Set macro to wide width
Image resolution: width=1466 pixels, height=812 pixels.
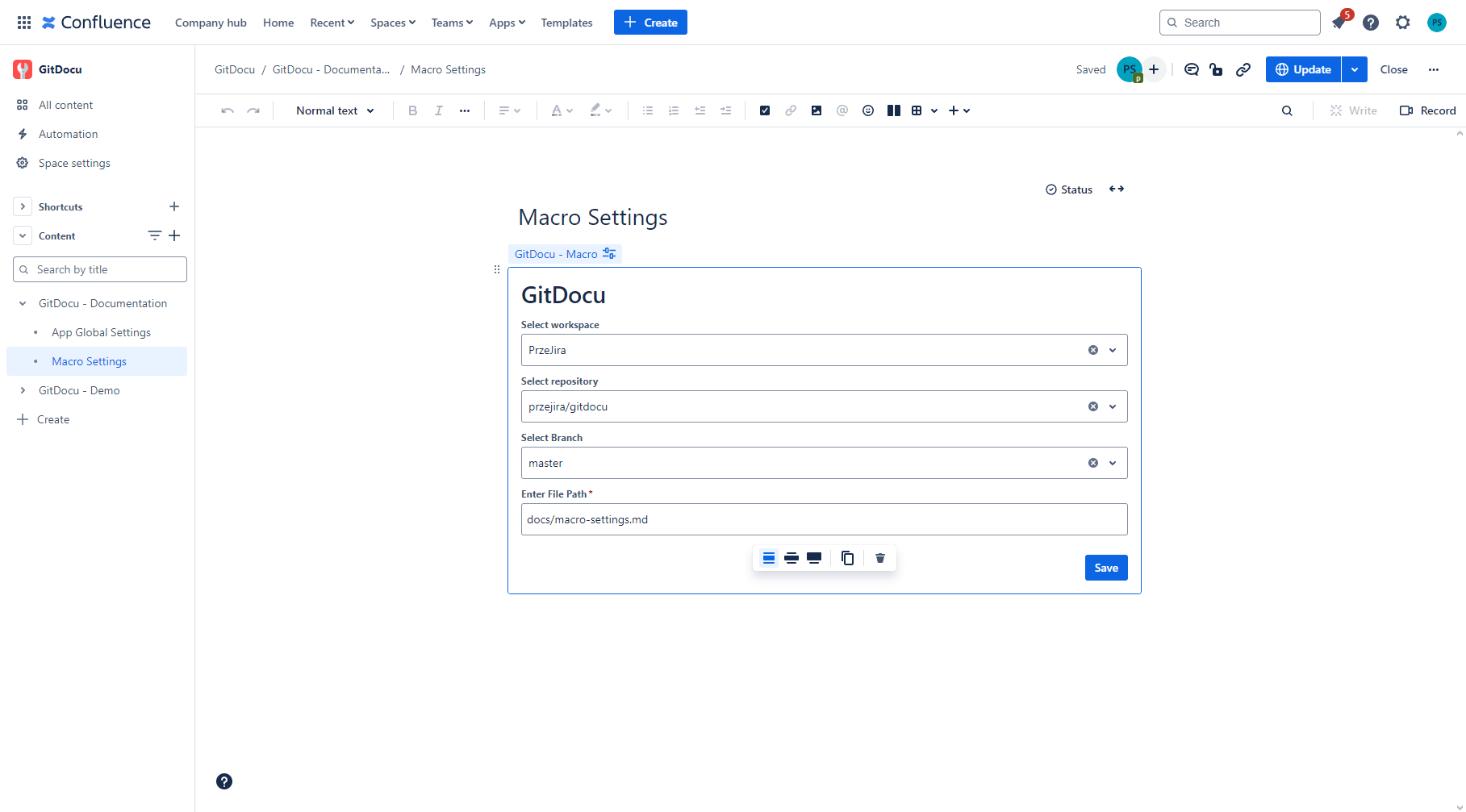pyautogui.click(x=791, y=558)
